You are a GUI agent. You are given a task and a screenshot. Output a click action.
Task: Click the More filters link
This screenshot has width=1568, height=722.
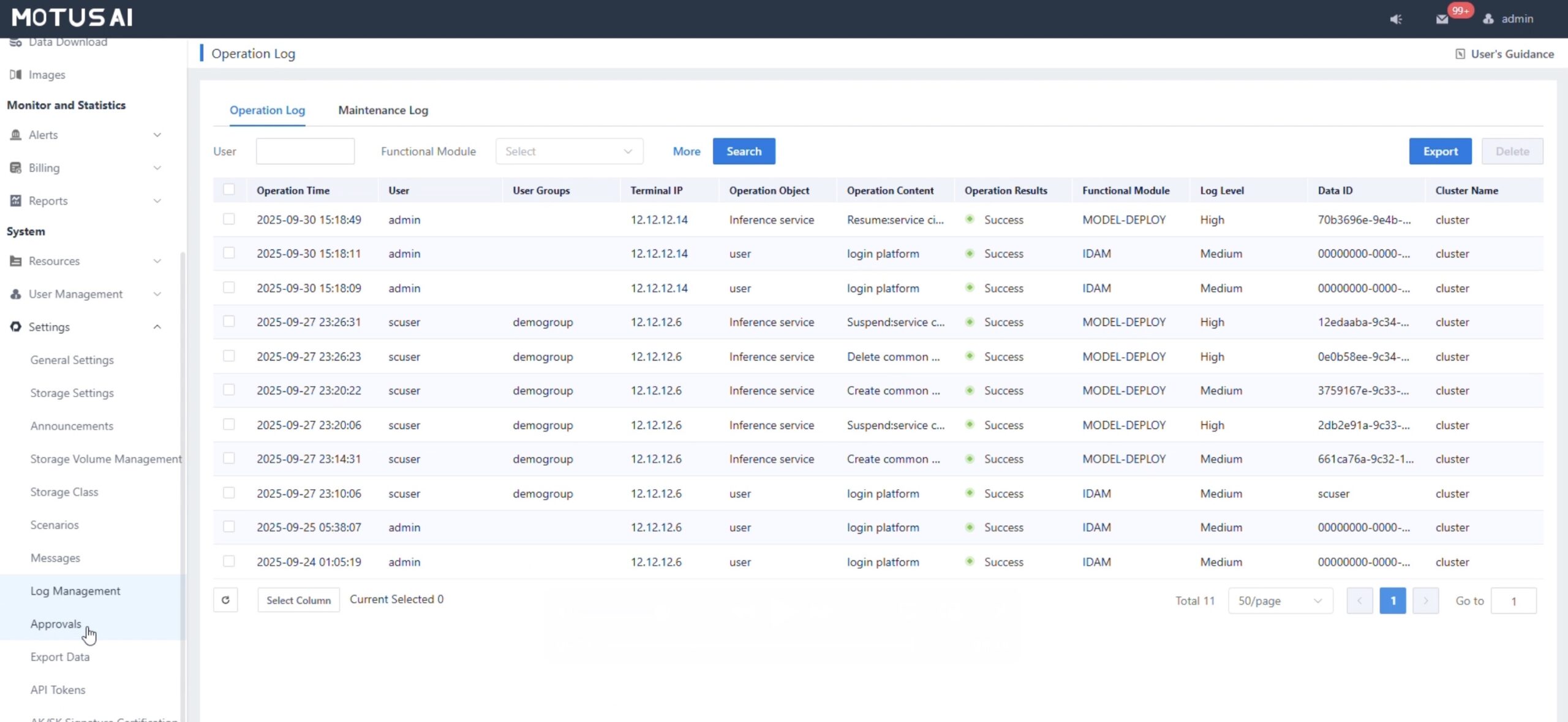pyautogui.click(x=686, y=151)
